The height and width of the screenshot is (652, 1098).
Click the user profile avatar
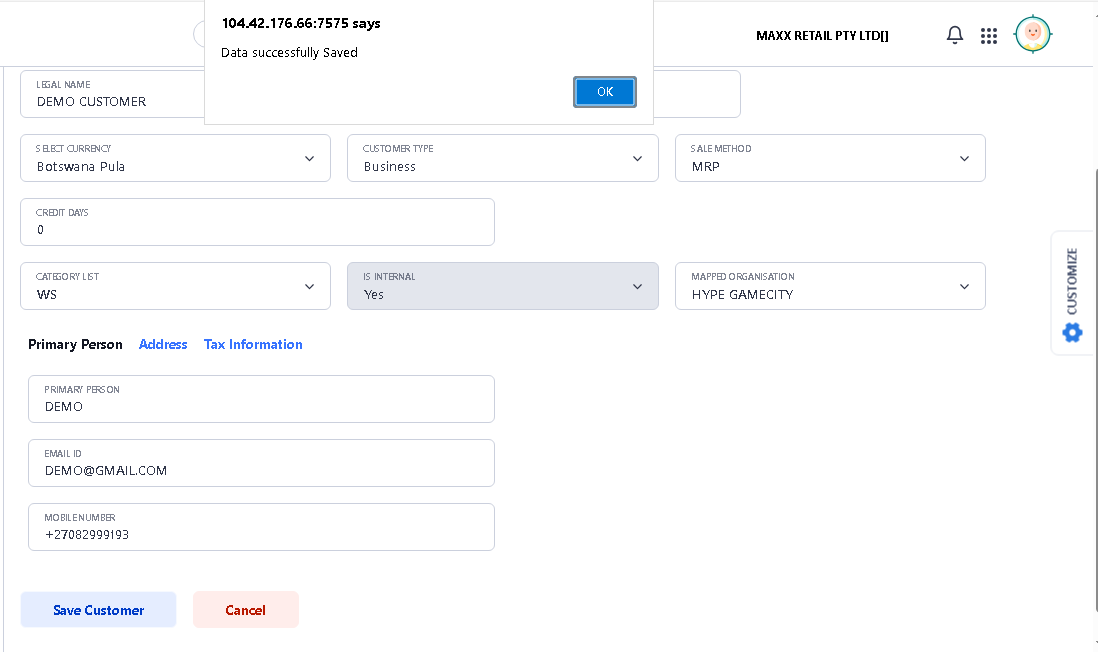[x=1032, y=35]
